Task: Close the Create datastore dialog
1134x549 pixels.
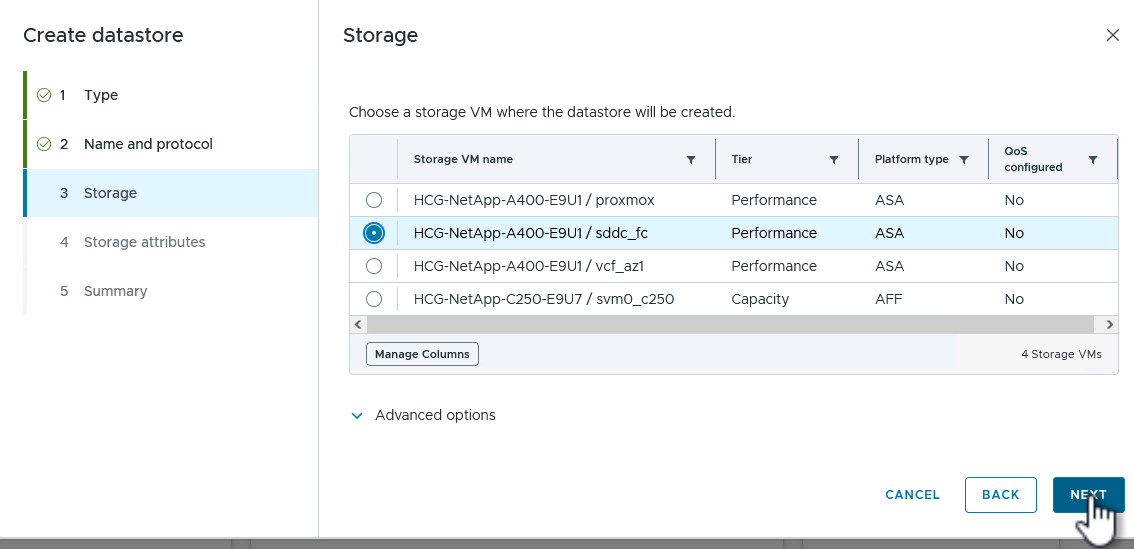Action: coord(1112,35)
